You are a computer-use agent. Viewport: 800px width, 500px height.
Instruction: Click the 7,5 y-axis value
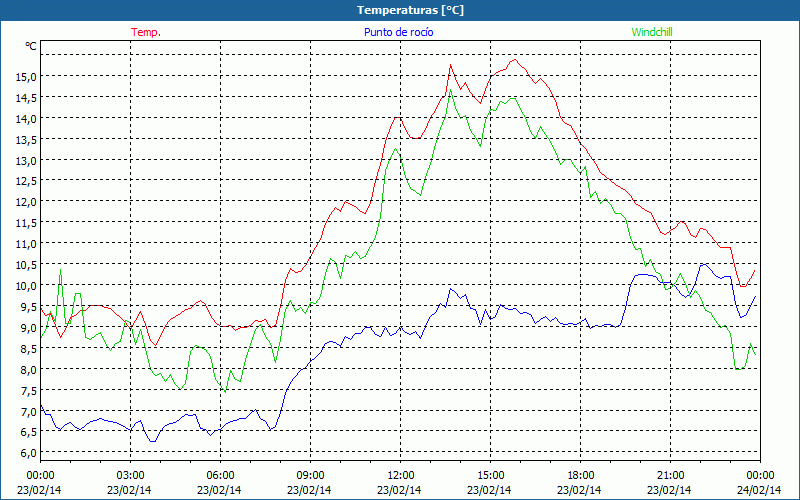[x=28, y=390]
